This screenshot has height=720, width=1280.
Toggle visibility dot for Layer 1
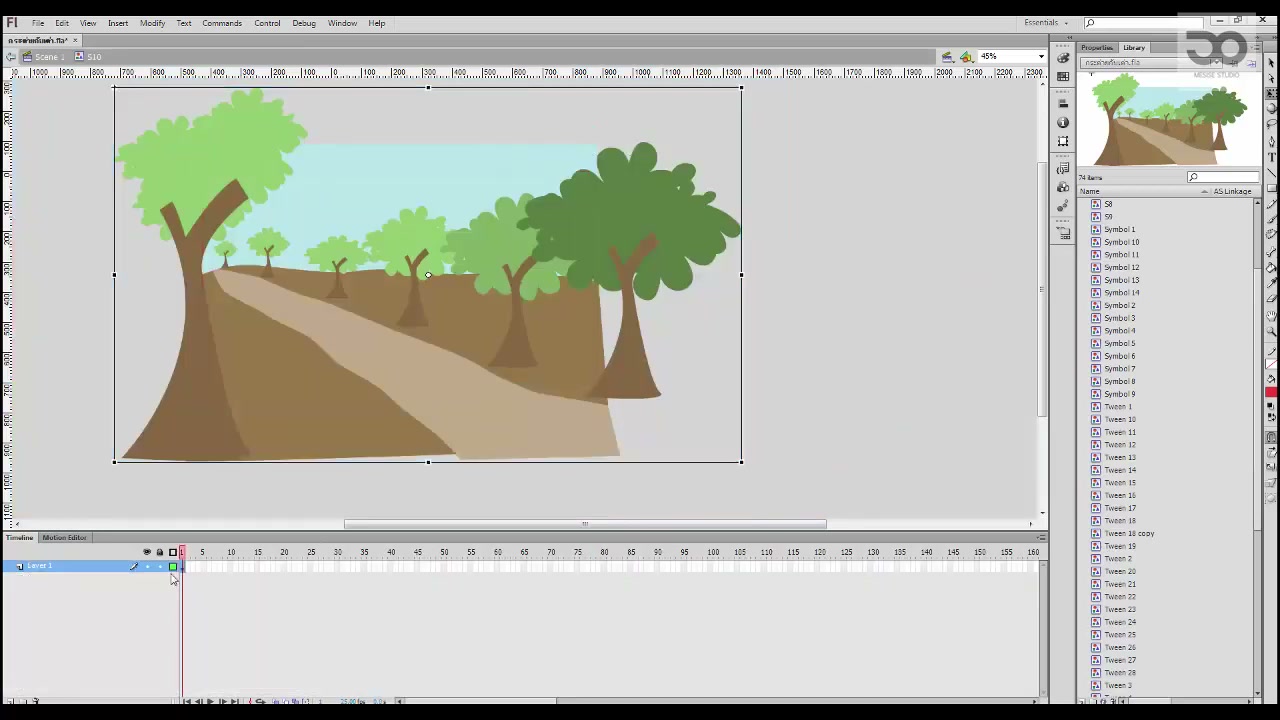[x=147, y=567]
